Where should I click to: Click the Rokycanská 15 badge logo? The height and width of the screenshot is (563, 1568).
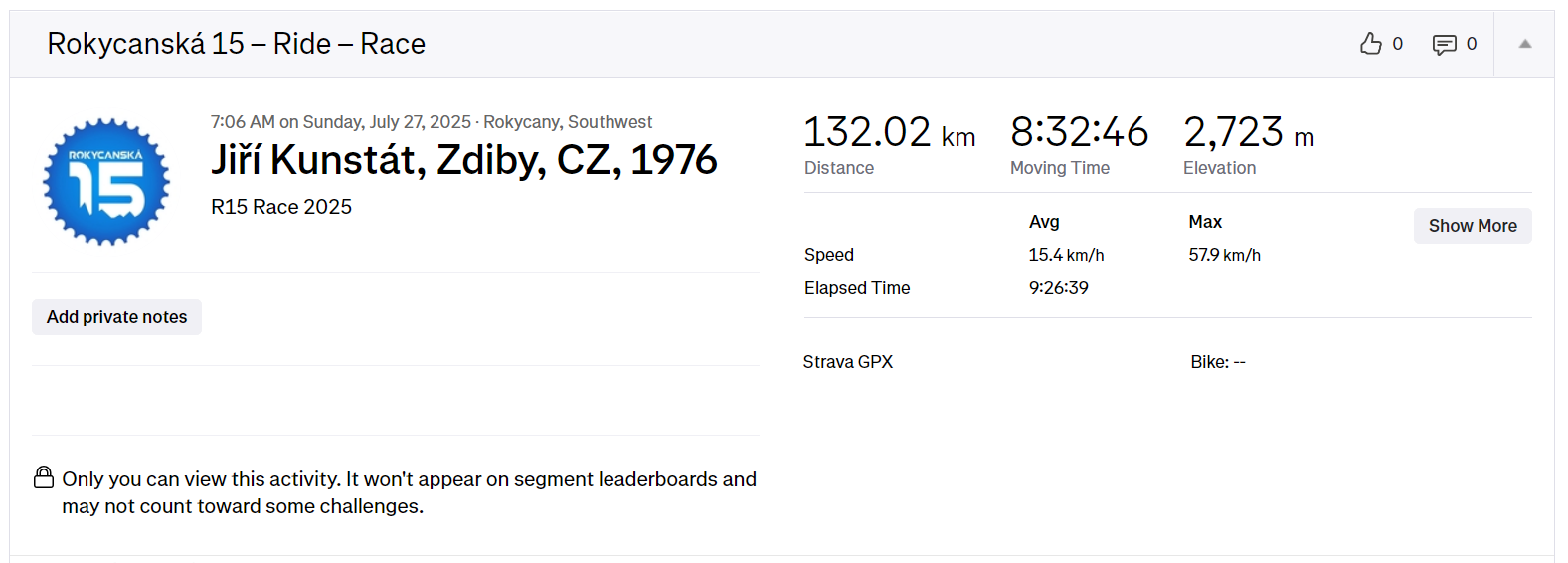106,182
